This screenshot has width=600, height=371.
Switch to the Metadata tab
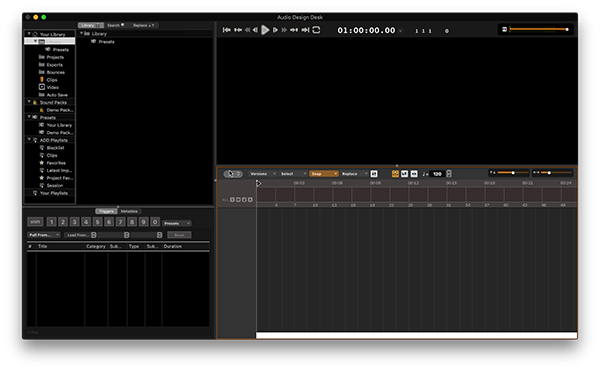(129, 211)
